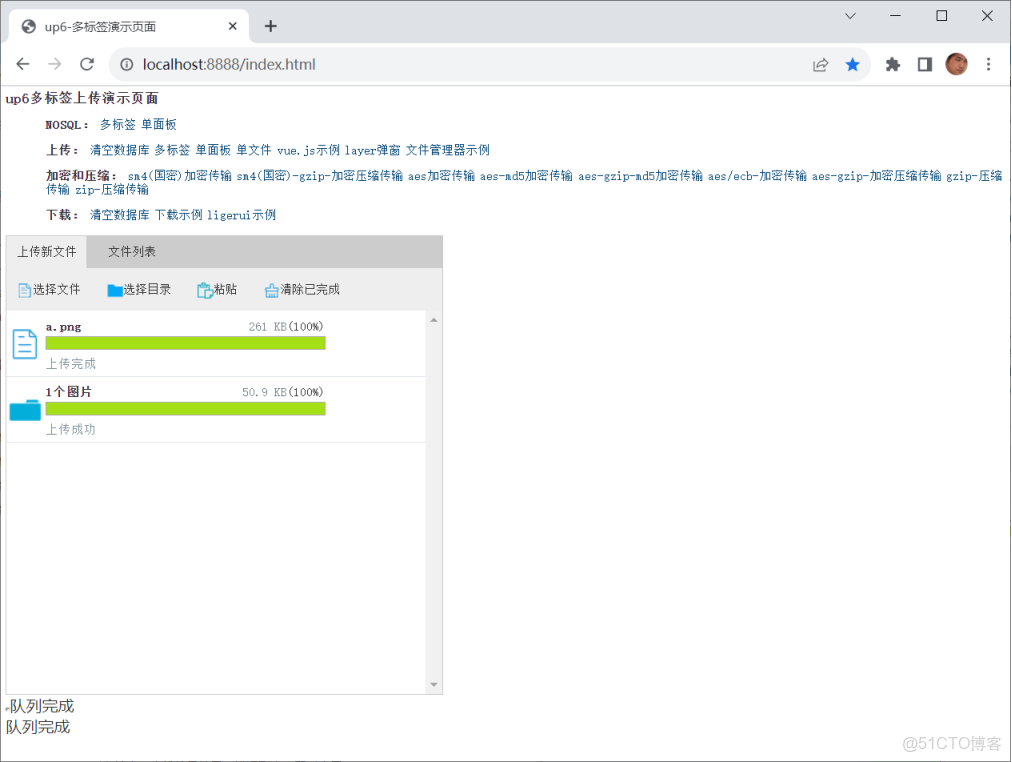Open the browser extensions puzzle icon
Viewport: 1012px width, 762px height.
[x=891, y=63]
